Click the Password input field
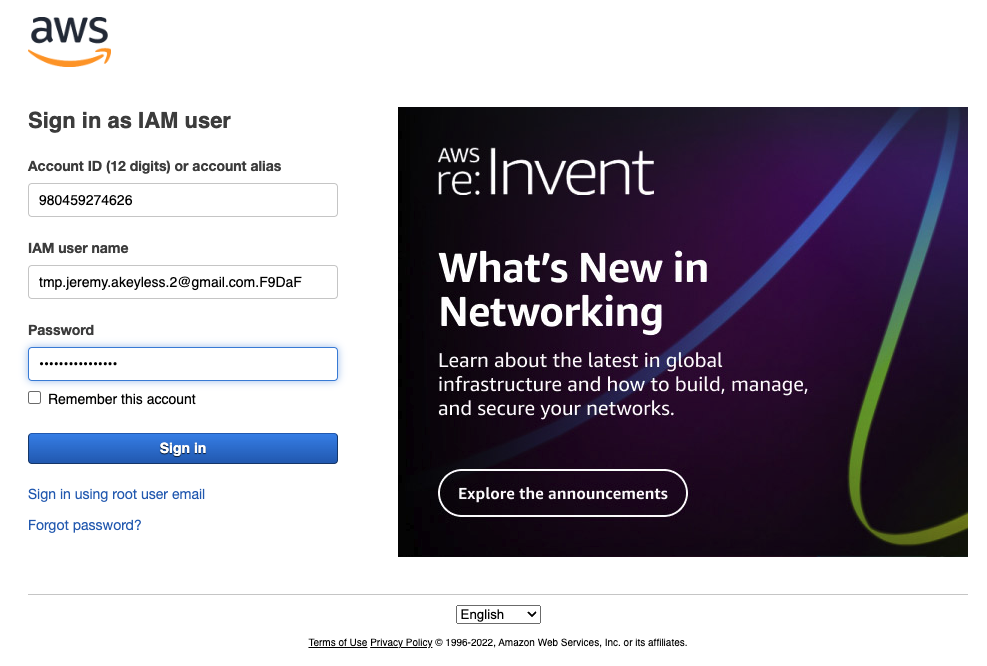This screenshot has height=666, width=987. [183, 364]
